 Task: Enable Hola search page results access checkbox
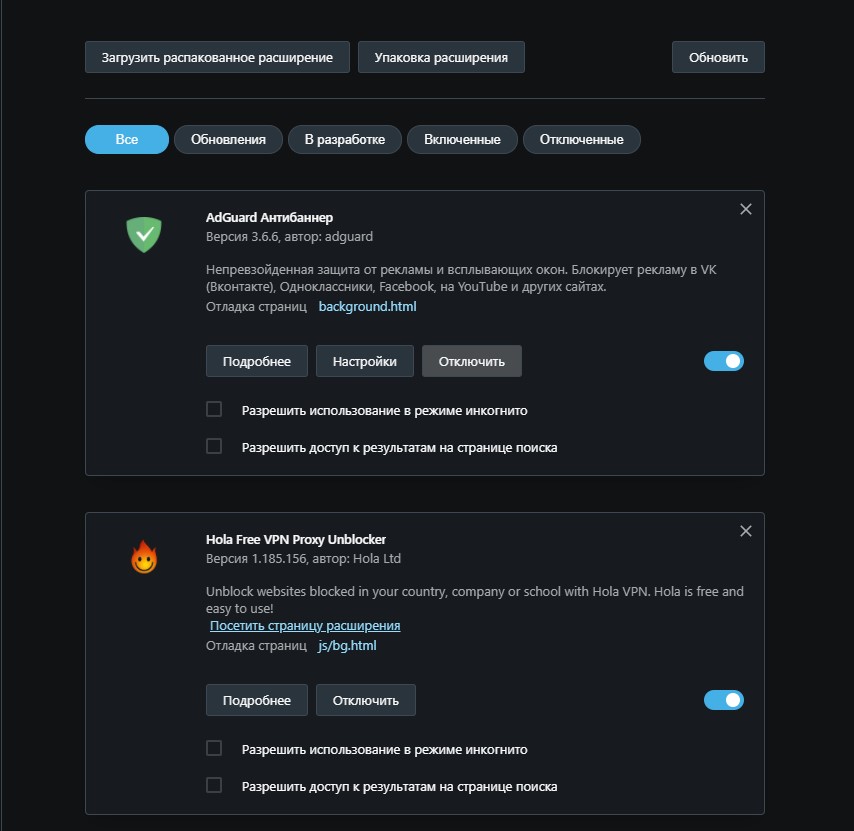[214, 785]
